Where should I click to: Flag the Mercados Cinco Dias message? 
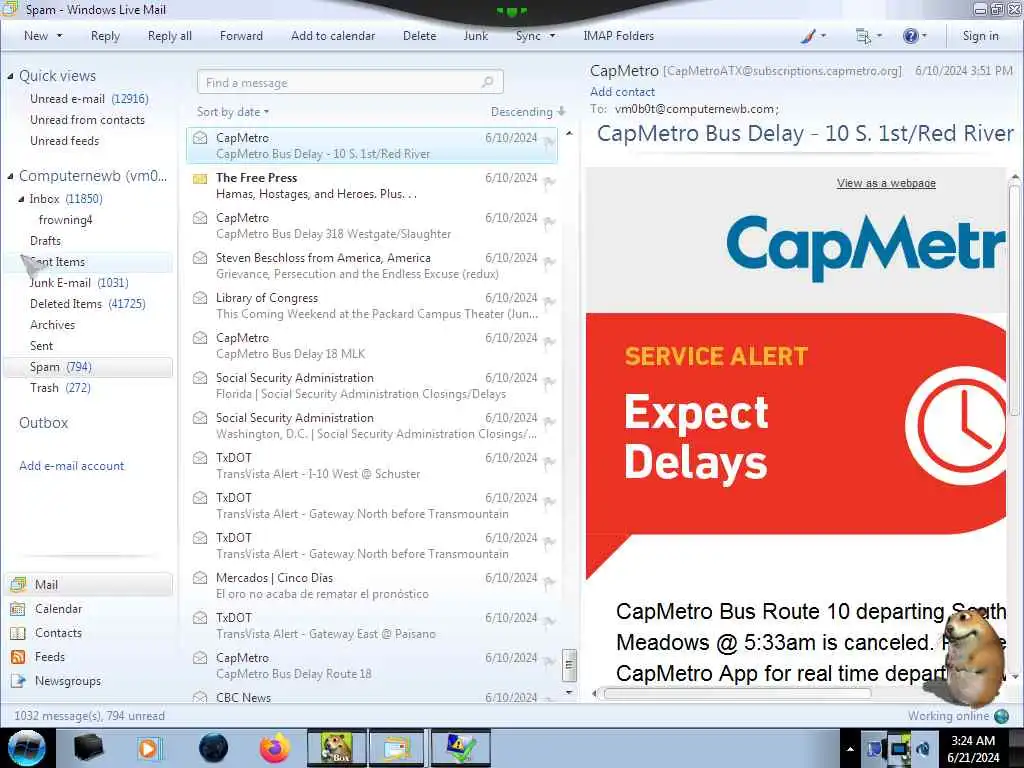click(549, 583)
